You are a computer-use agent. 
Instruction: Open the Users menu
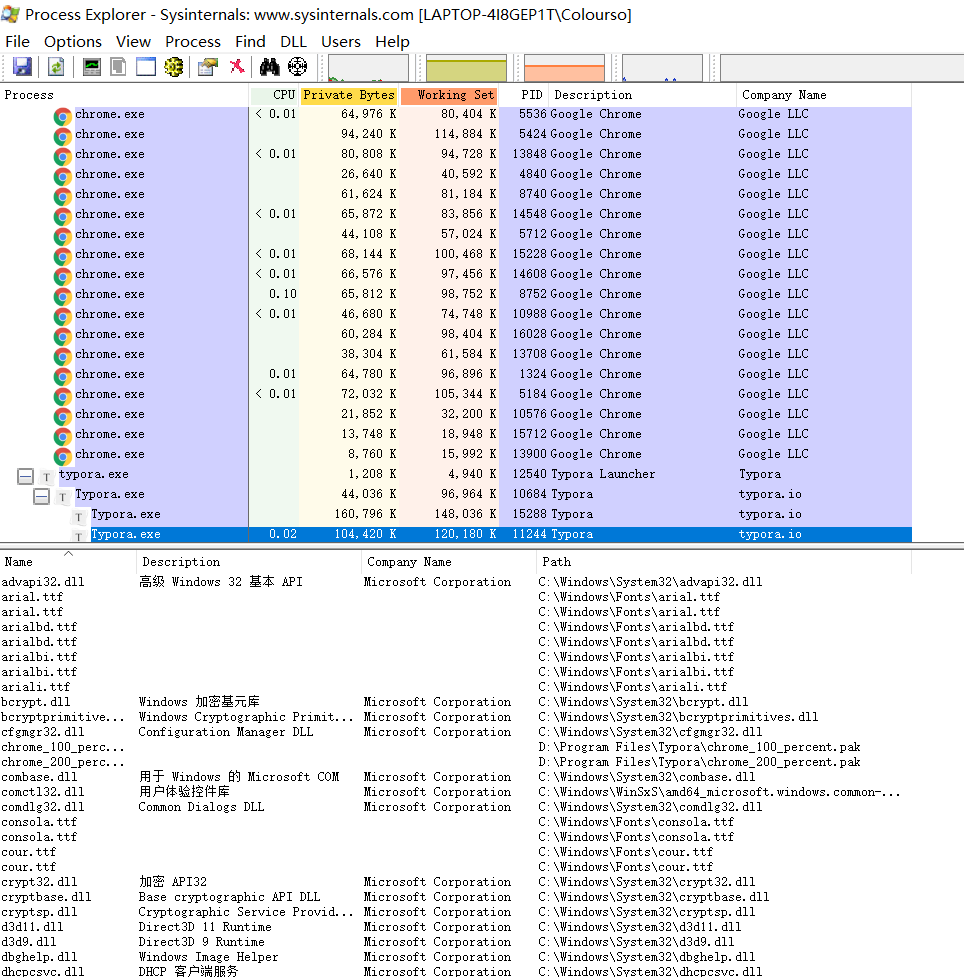click(341, 42)
